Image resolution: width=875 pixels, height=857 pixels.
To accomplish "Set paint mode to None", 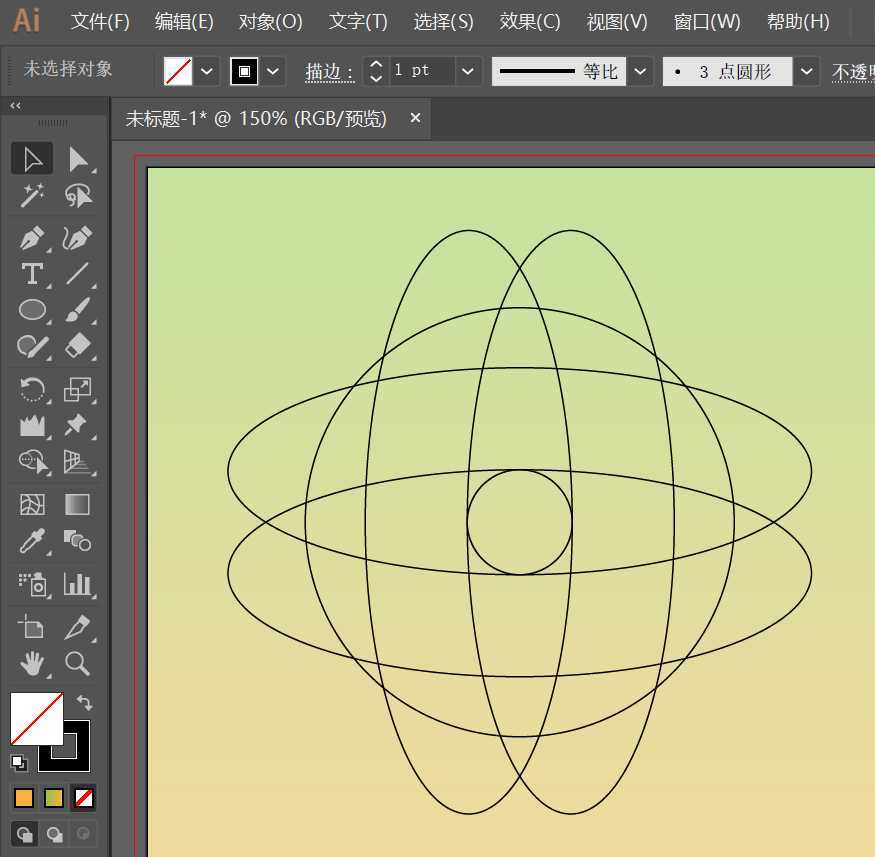I will click(85, 798).
